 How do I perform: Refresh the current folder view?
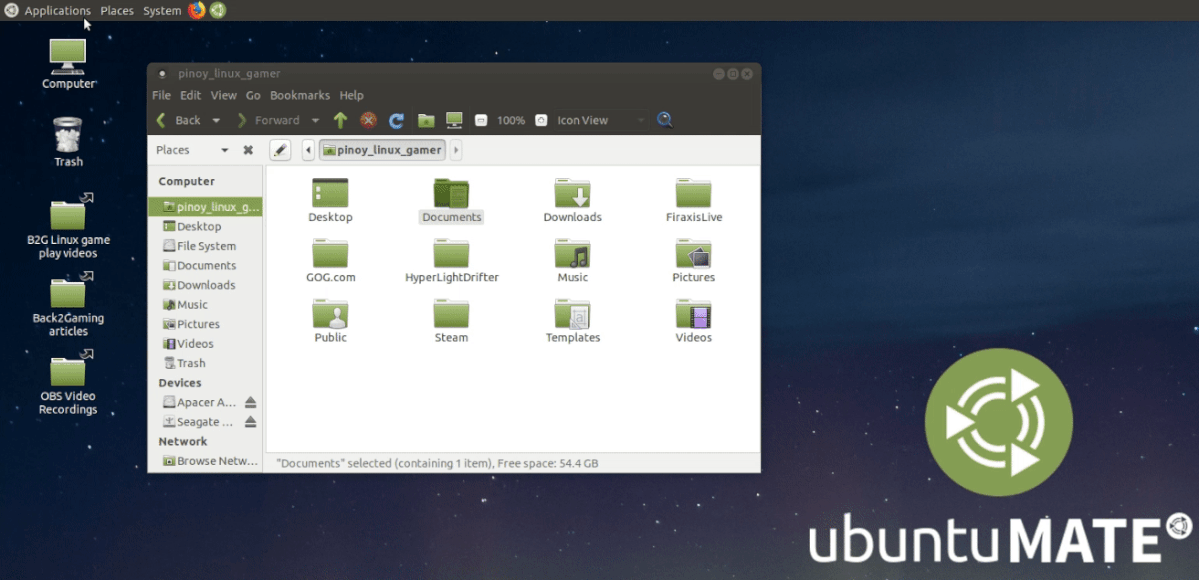tap(397, 119)
